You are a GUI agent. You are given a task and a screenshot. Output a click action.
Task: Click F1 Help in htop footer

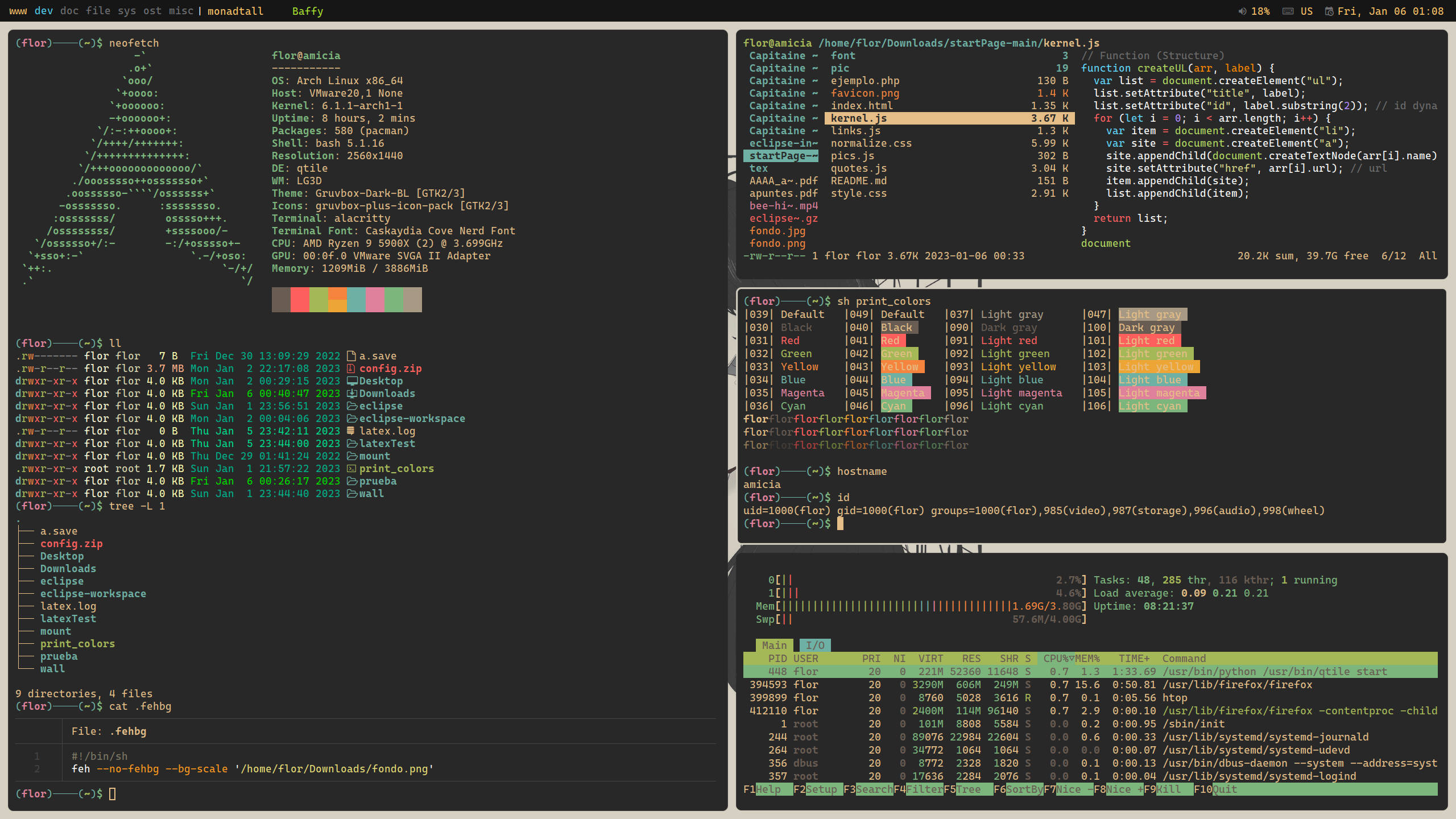click(x=768, y=789)
